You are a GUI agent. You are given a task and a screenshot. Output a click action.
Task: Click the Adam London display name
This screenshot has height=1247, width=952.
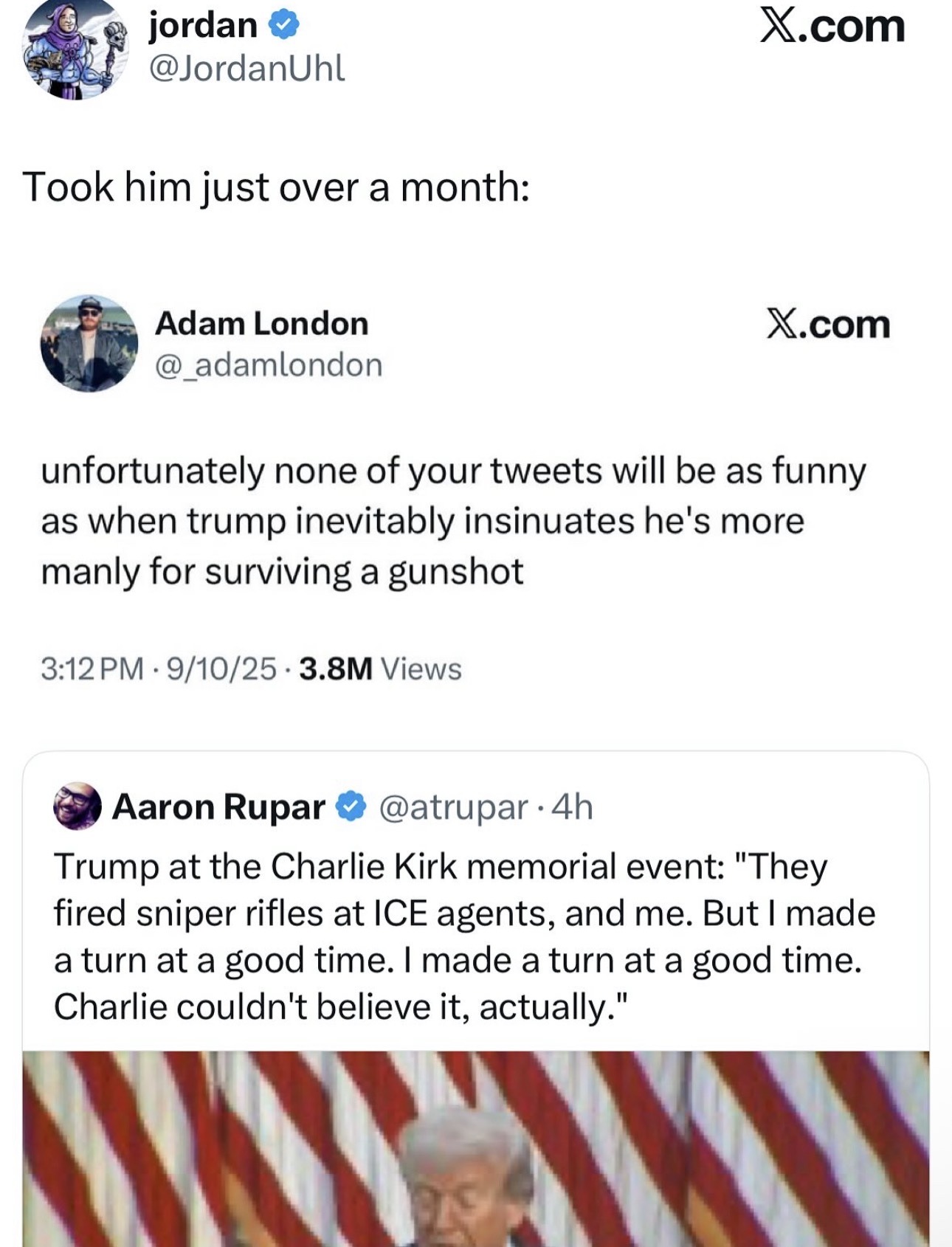(261, 324)
